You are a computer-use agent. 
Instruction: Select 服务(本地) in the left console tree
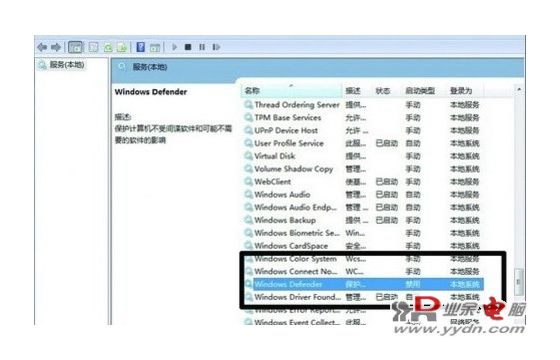(x=67, y=65)
